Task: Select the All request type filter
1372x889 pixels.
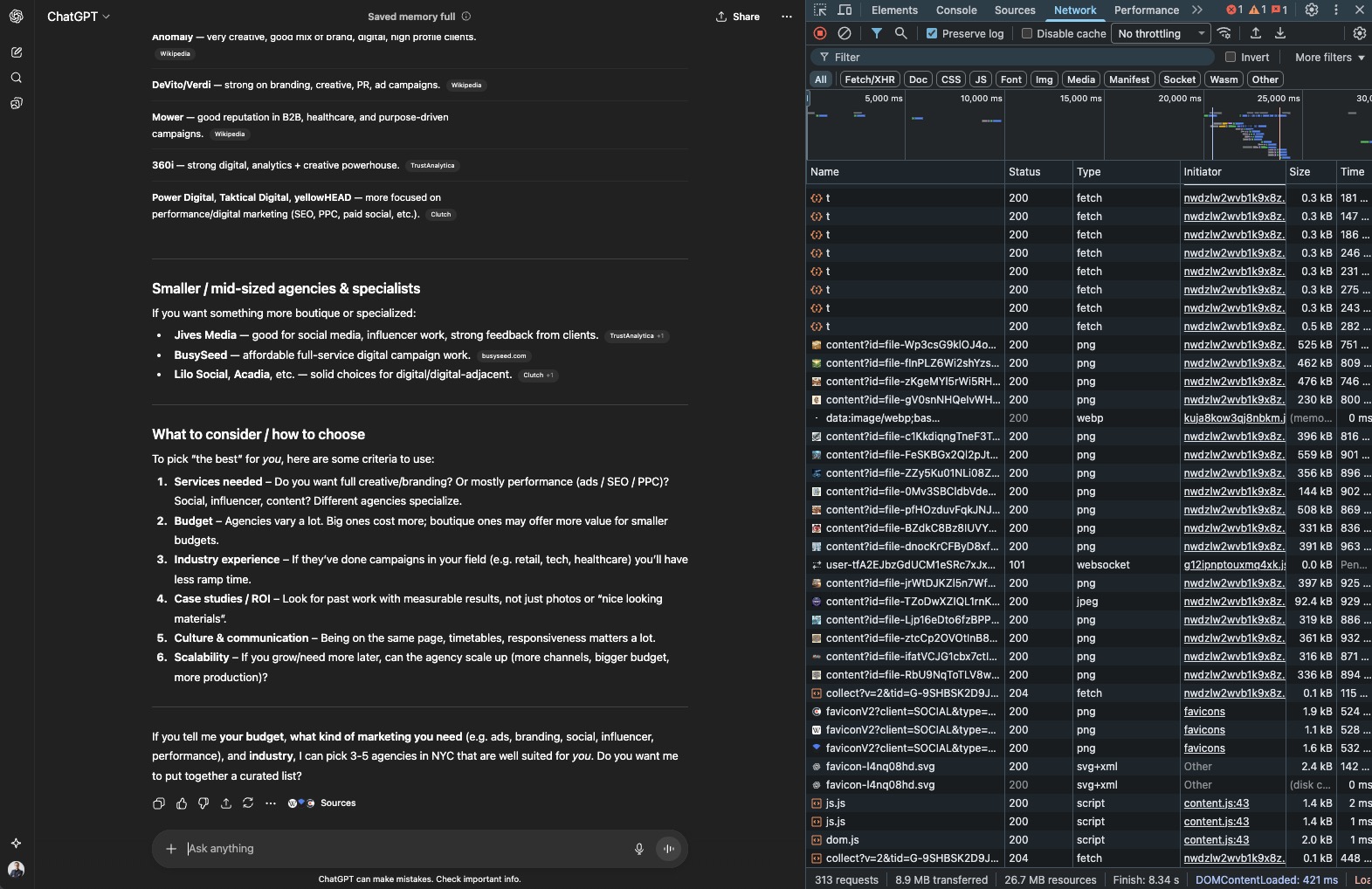Action: coord(821,79)
